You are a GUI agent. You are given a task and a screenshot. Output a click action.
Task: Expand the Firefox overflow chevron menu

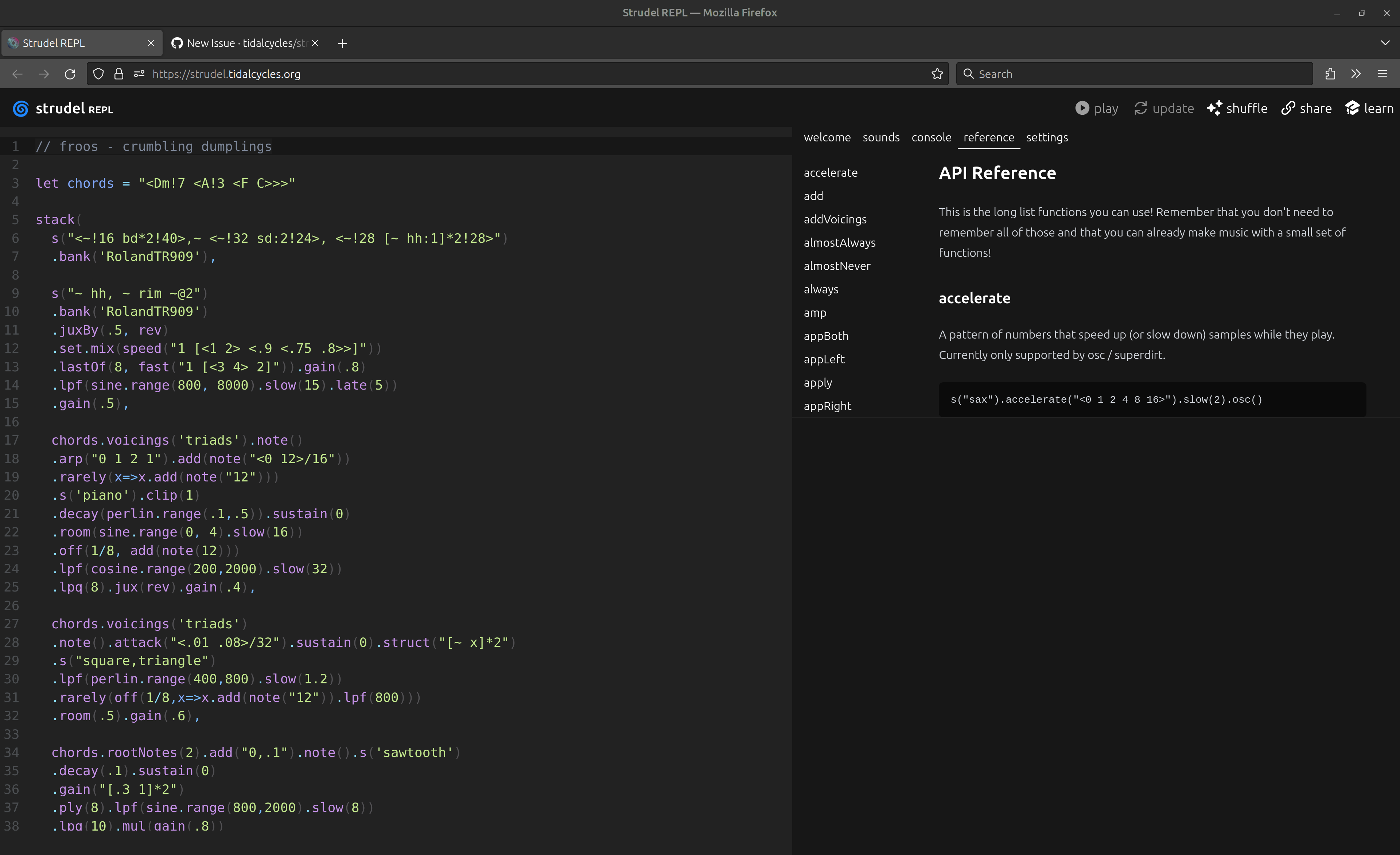[x=1356, y=73]
